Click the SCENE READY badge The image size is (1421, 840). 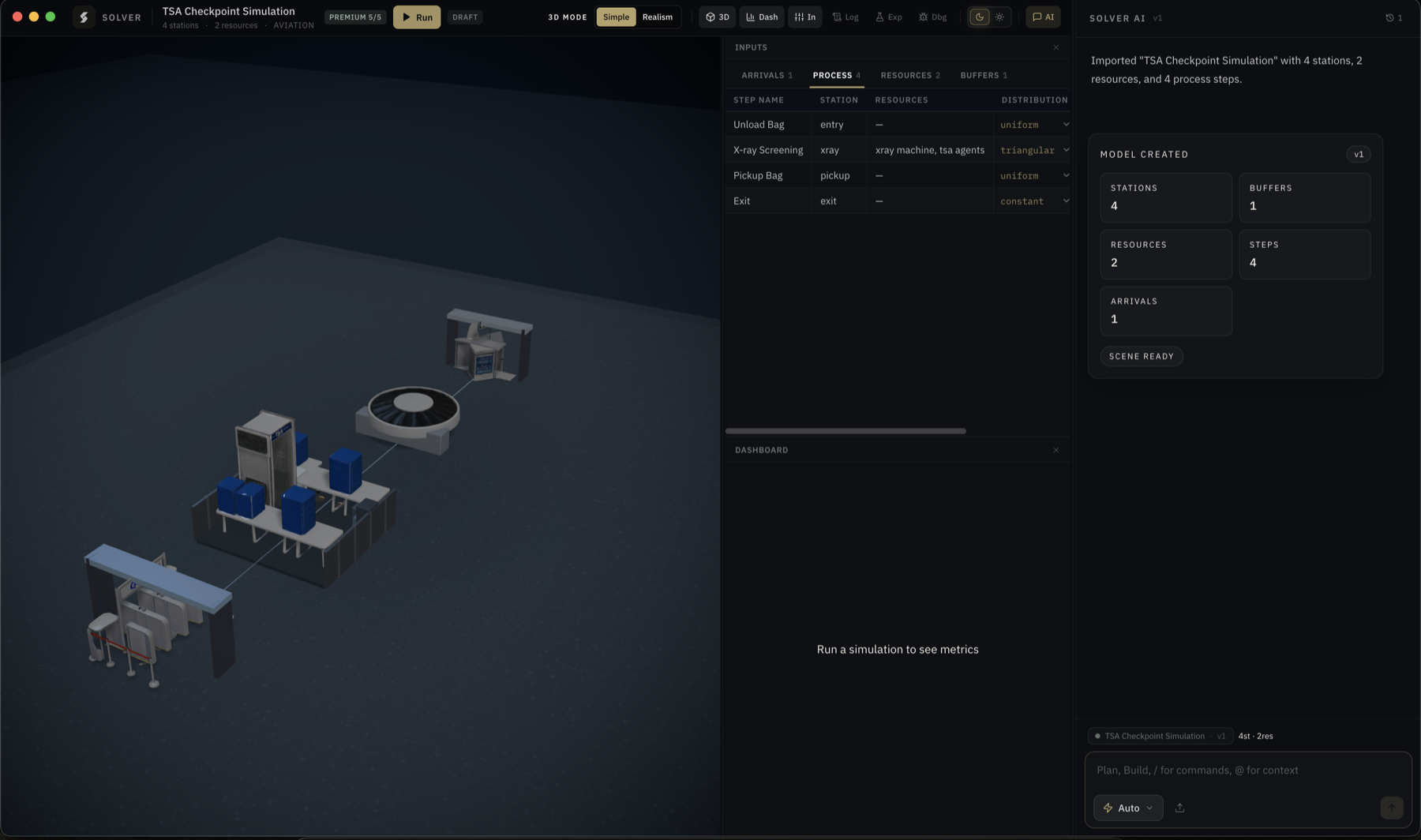[x=1142, y=356]
